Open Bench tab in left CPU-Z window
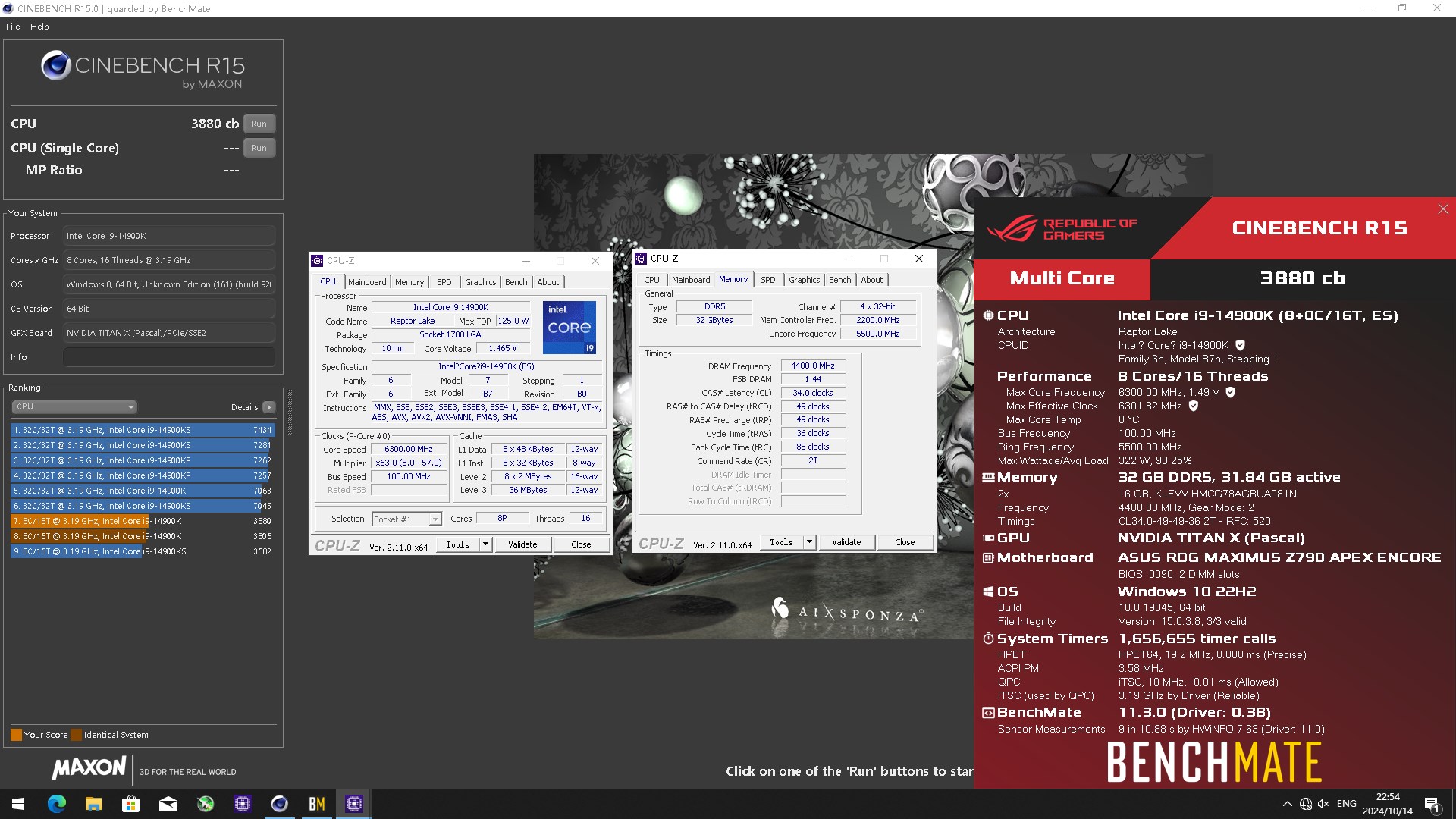Image resolution: width=1456 pixels, height=819 pixels. click(x=516, y=282)
